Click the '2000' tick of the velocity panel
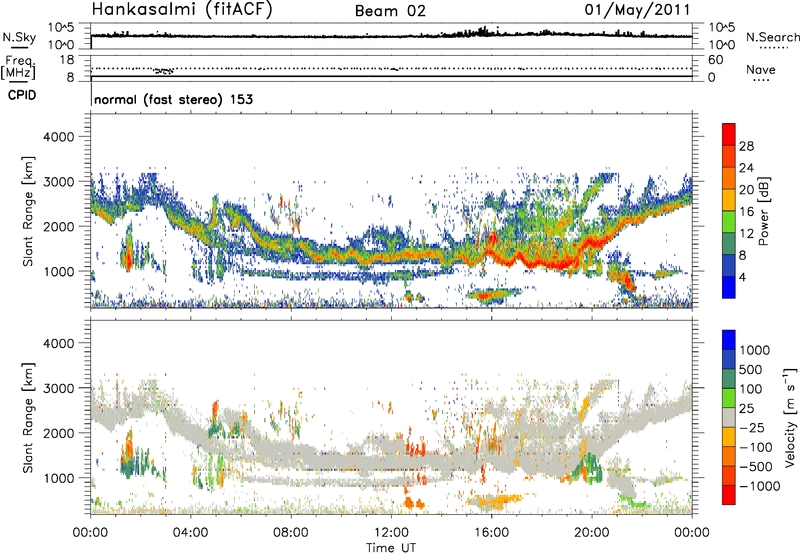 pyautogui.click(x=59, y=433)
